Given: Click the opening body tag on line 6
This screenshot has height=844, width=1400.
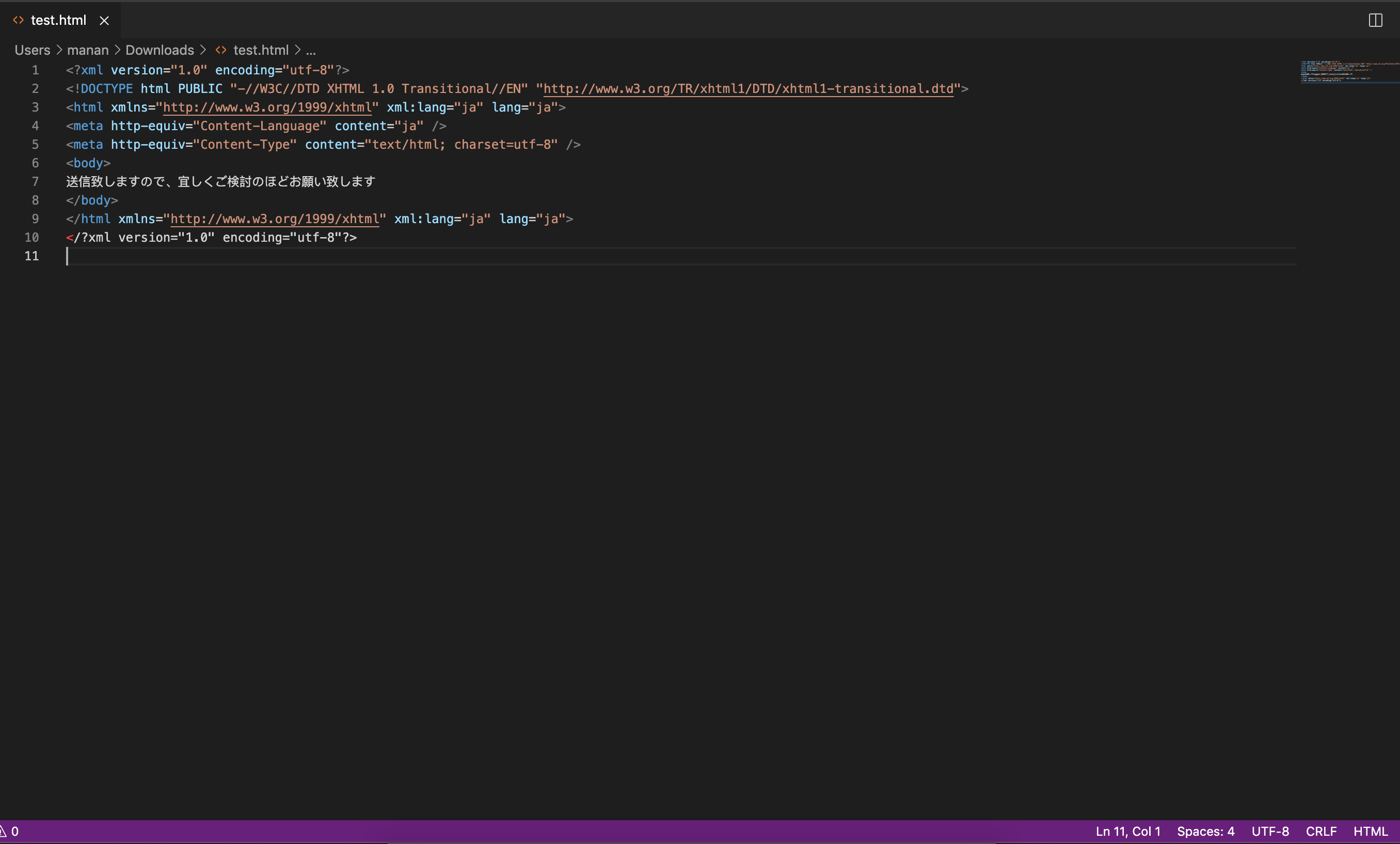Looking at the screenshot, I should pos(88,163).
